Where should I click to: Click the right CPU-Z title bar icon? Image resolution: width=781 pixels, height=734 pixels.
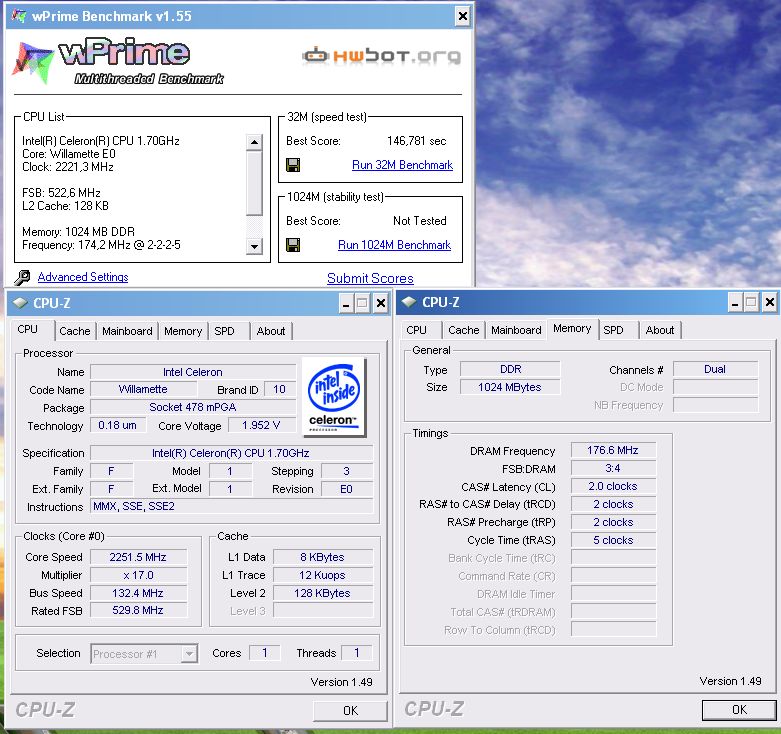409,302
